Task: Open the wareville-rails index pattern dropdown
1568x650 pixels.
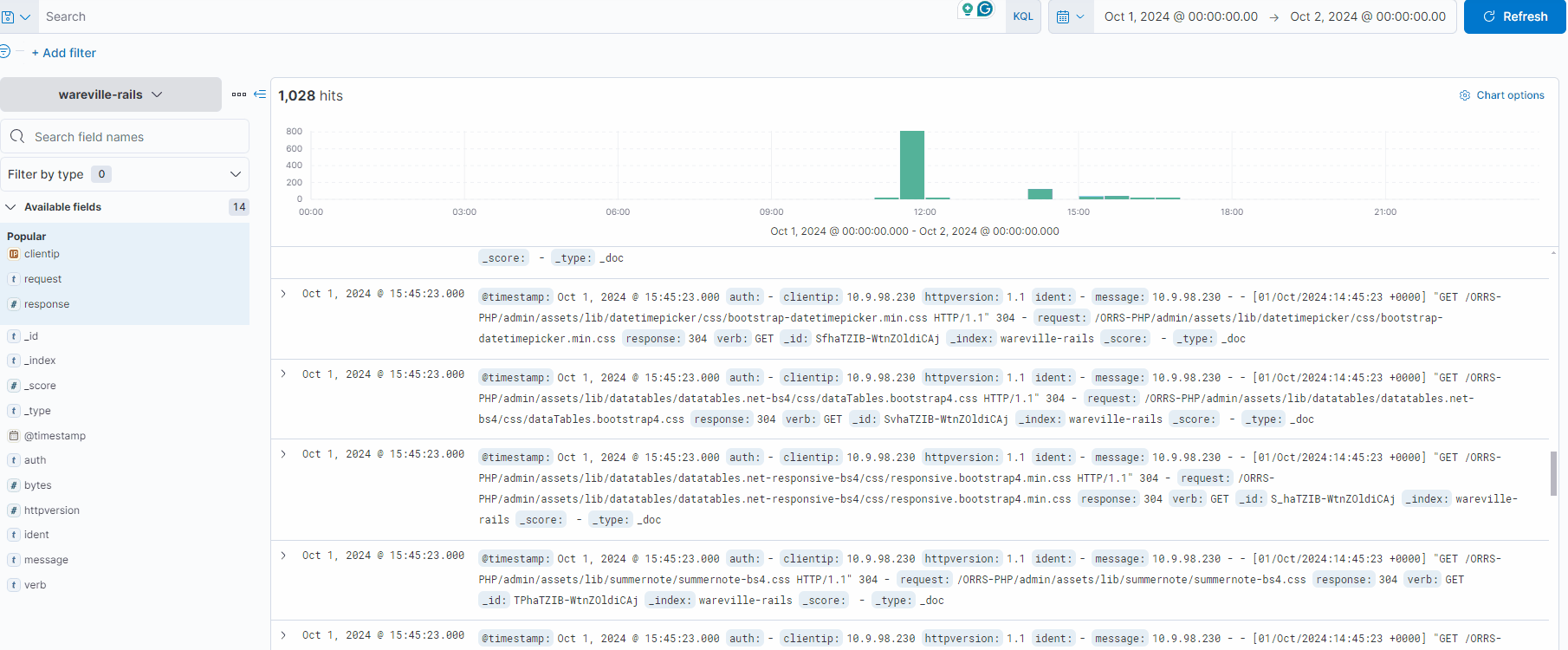Action: tap(111, 94)
